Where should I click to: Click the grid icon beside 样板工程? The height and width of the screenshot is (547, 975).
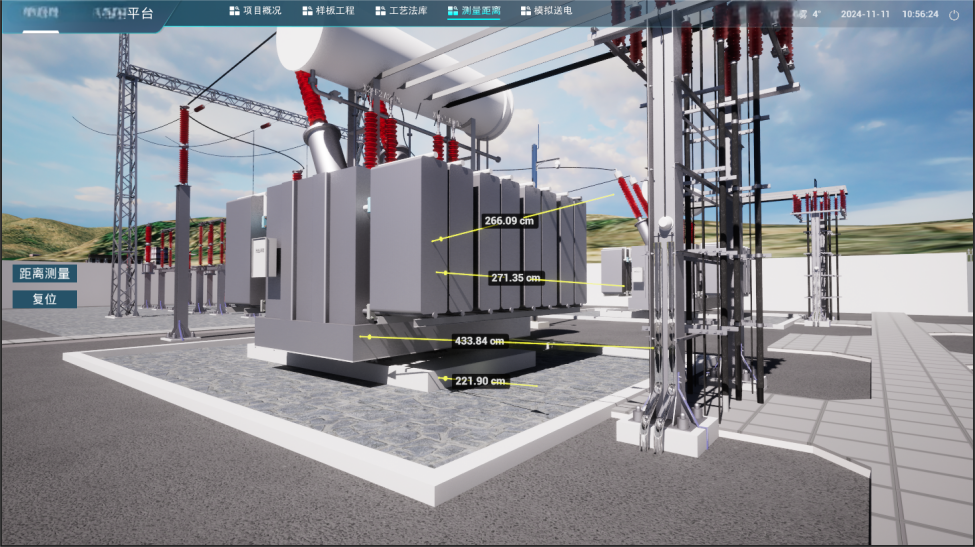click(x=308, y=11)
